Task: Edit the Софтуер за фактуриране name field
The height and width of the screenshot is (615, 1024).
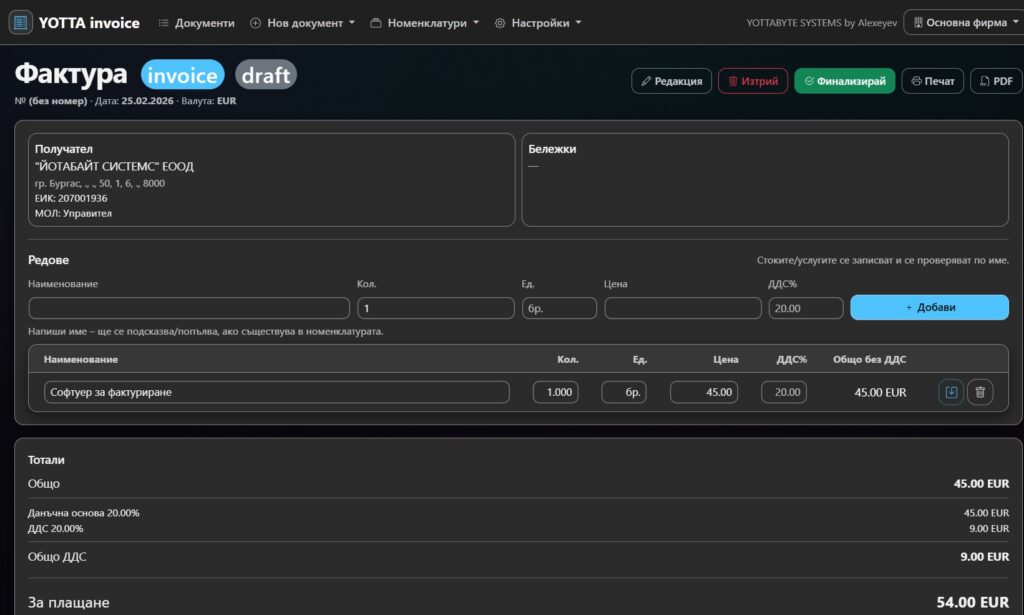Action: coord(276,392)
